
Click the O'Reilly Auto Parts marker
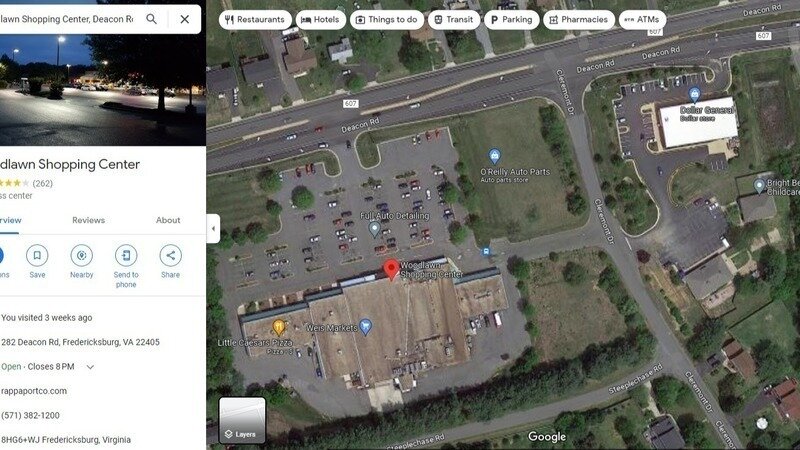coord(494,156)
